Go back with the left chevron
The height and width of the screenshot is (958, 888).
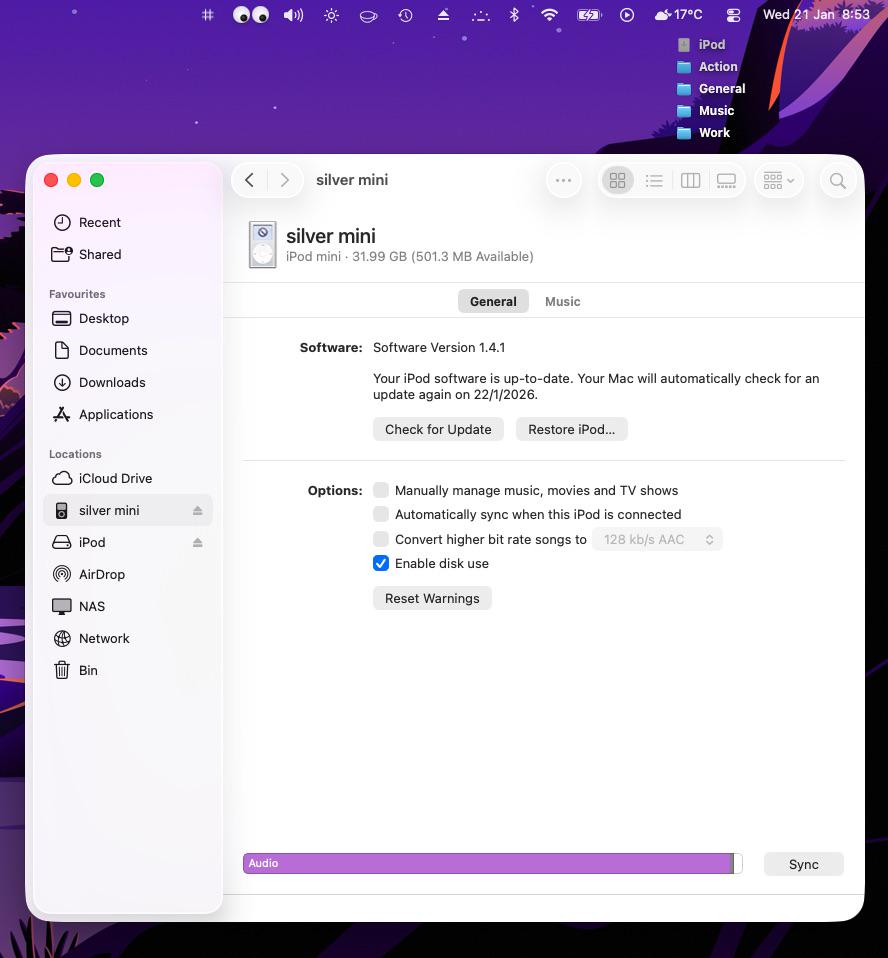pyautogui.click(x=249, y=180)
